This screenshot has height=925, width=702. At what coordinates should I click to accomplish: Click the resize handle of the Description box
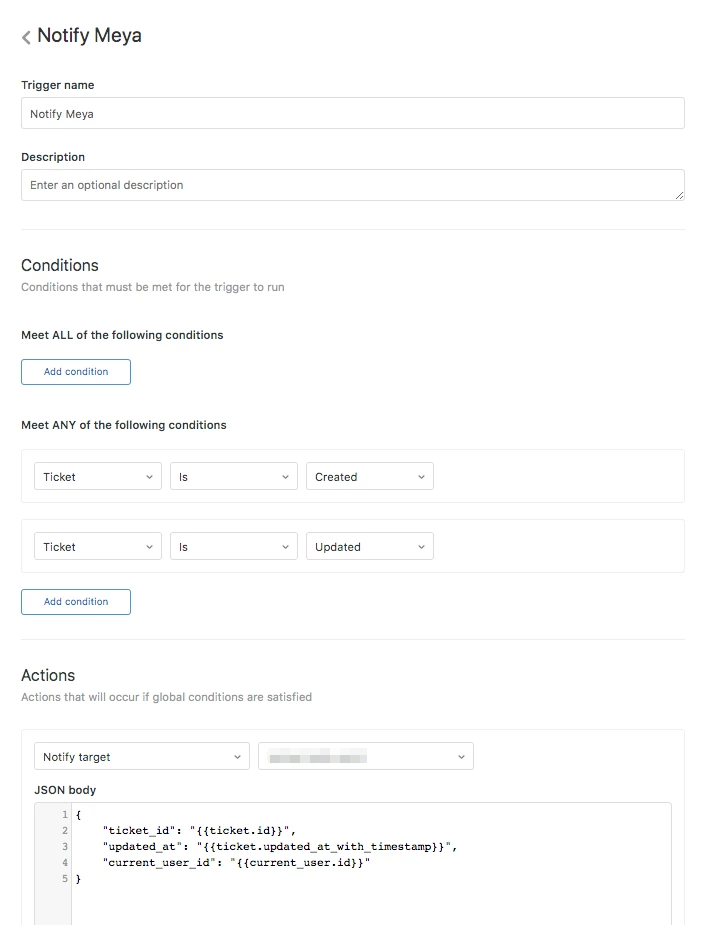pyautogui.click(x=680, y=195)
